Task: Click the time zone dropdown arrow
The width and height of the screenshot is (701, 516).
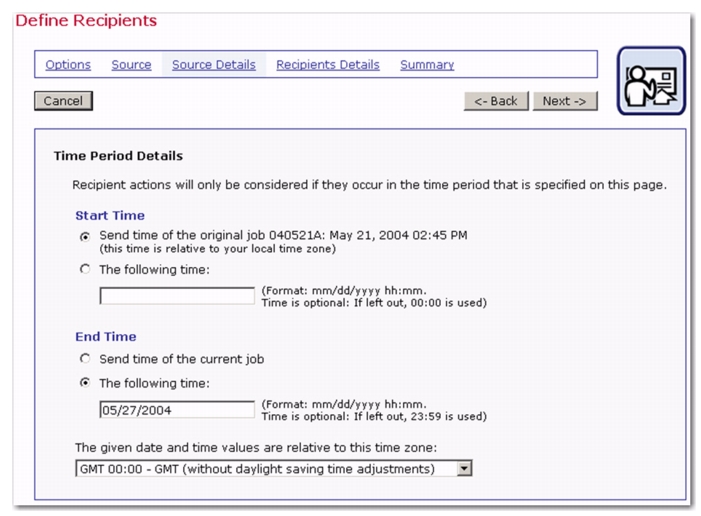Action: (x=465, y=469)
